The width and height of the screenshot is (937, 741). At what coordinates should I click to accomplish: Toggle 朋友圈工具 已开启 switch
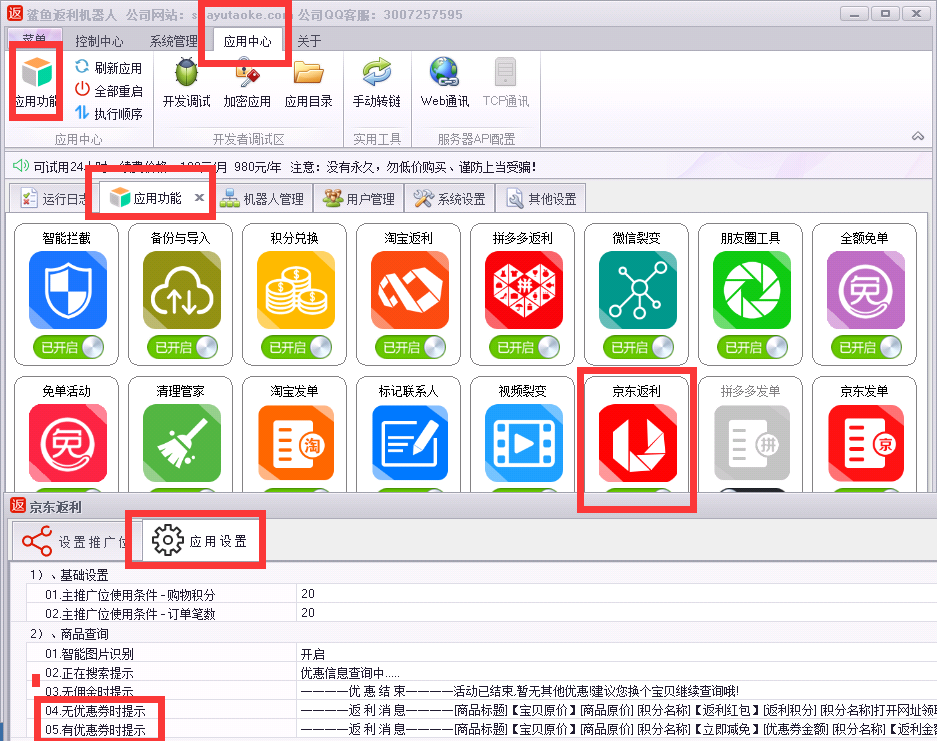[x=752, y=347]
